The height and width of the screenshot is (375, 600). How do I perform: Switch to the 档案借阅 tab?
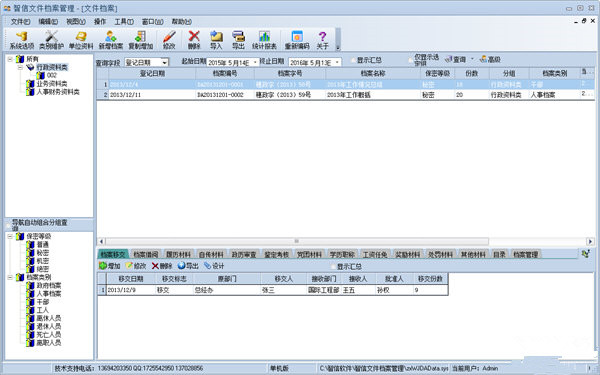[146, 254]
